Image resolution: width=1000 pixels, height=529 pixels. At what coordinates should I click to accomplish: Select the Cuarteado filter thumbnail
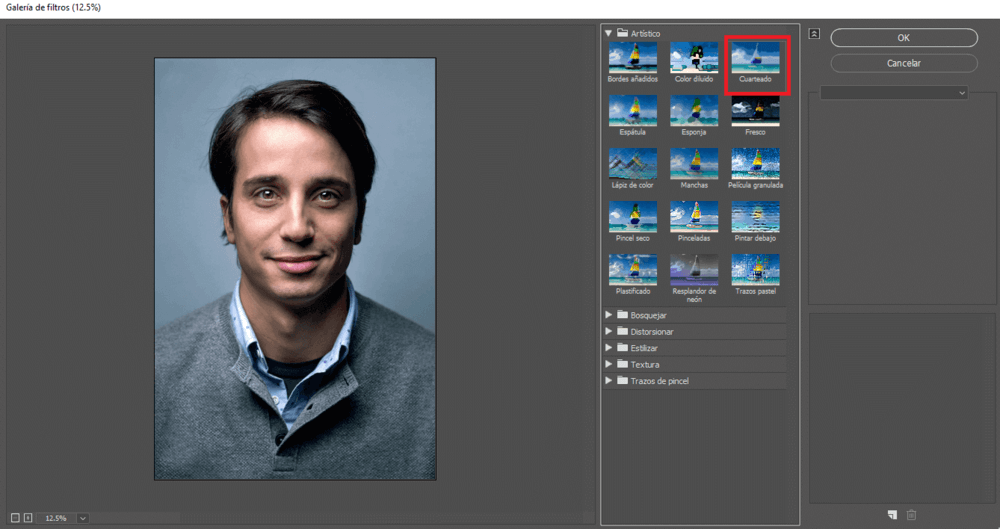tap(755, 57)
